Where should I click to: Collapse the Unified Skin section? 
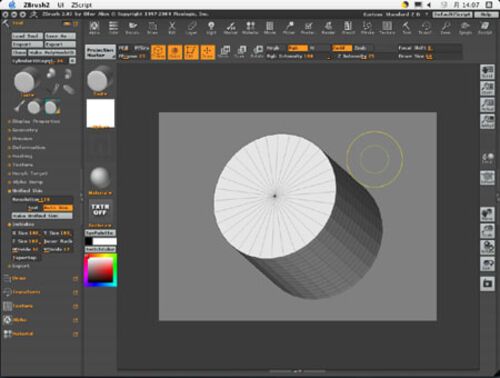[x=25, y=191]
